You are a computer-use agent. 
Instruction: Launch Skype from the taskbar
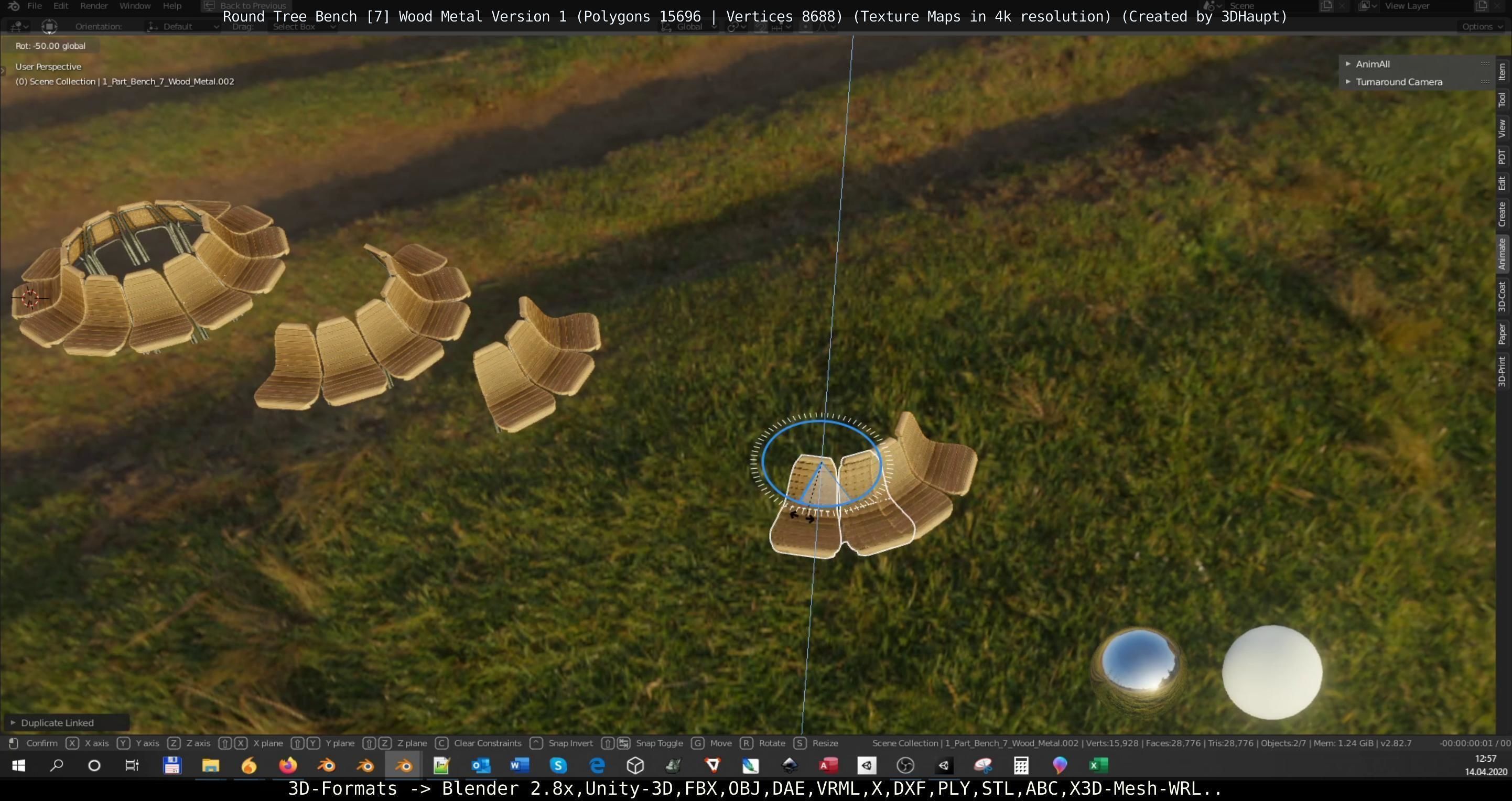pyautogui.click(x=558, y=765)
